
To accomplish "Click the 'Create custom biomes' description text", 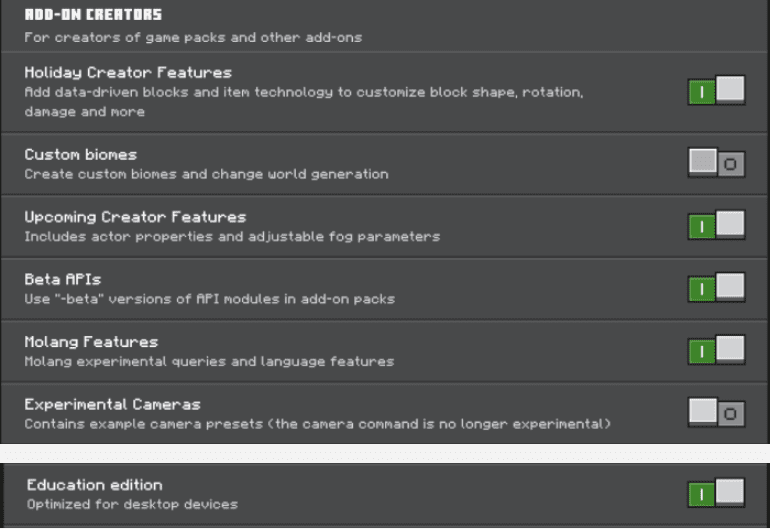I will point(207,174).
